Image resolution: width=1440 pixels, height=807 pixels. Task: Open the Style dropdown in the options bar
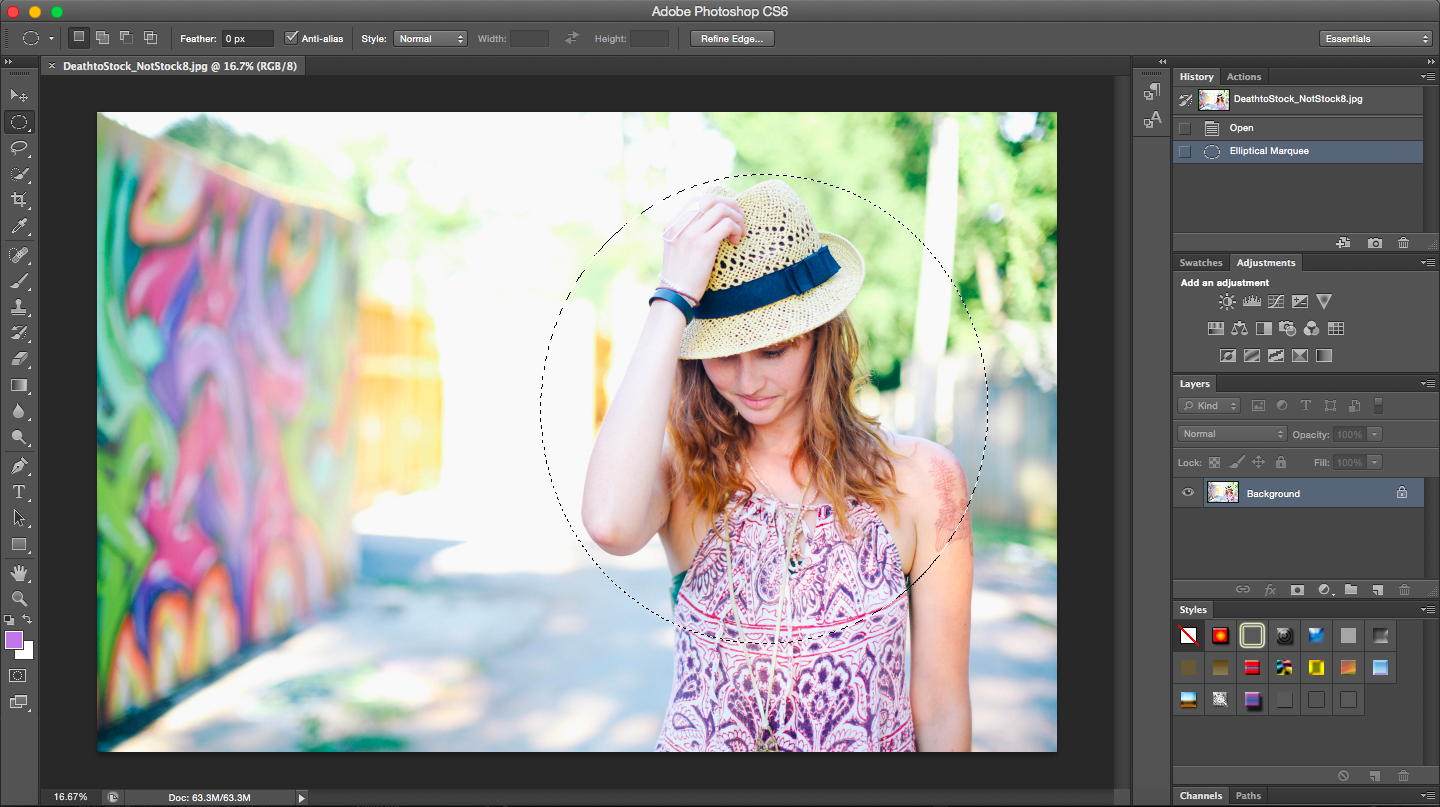pyautogui.click(x=430, y=38)
